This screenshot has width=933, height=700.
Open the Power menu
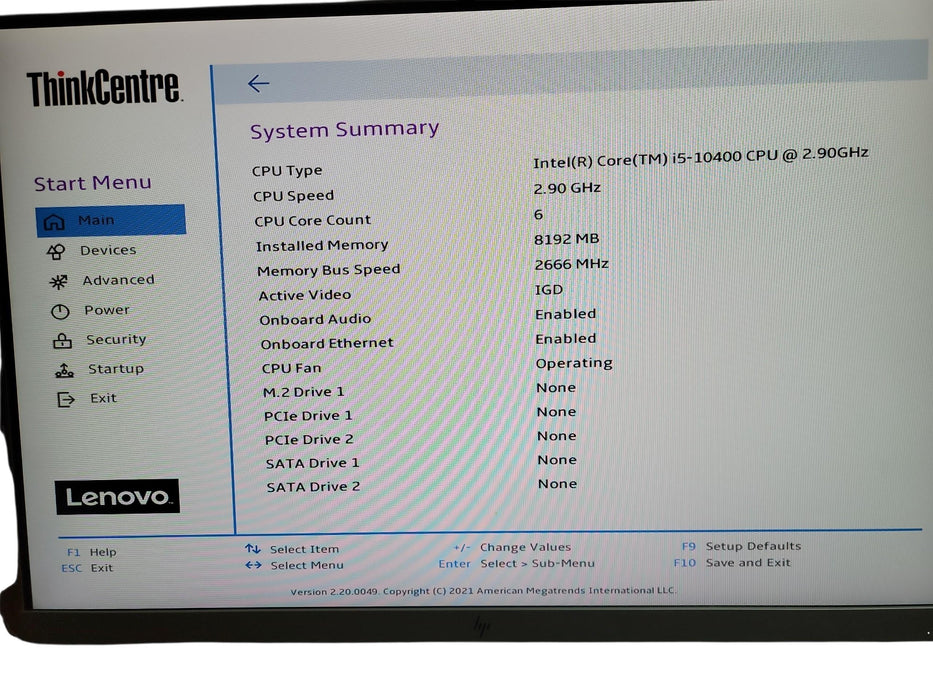107,310
